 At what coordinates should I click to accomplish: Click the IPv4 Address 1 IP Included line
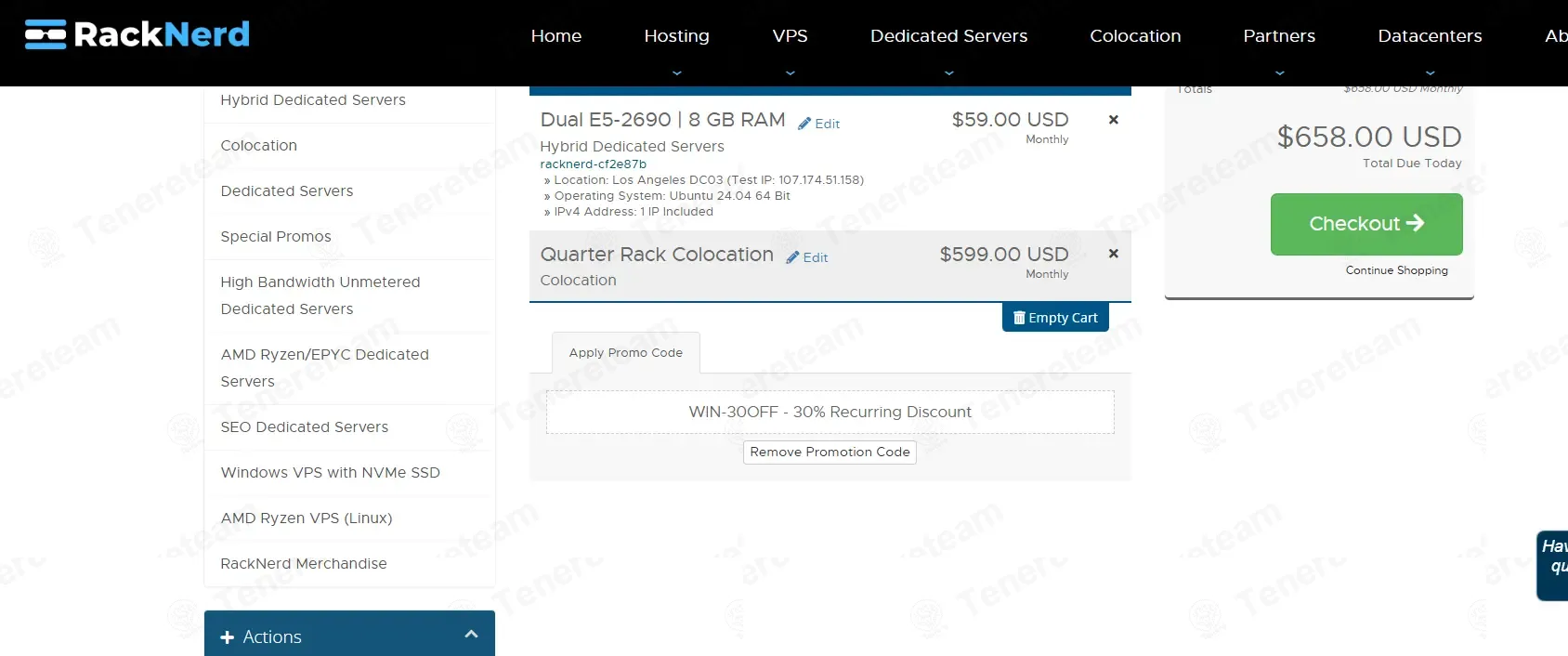click(x=629, y=212)
